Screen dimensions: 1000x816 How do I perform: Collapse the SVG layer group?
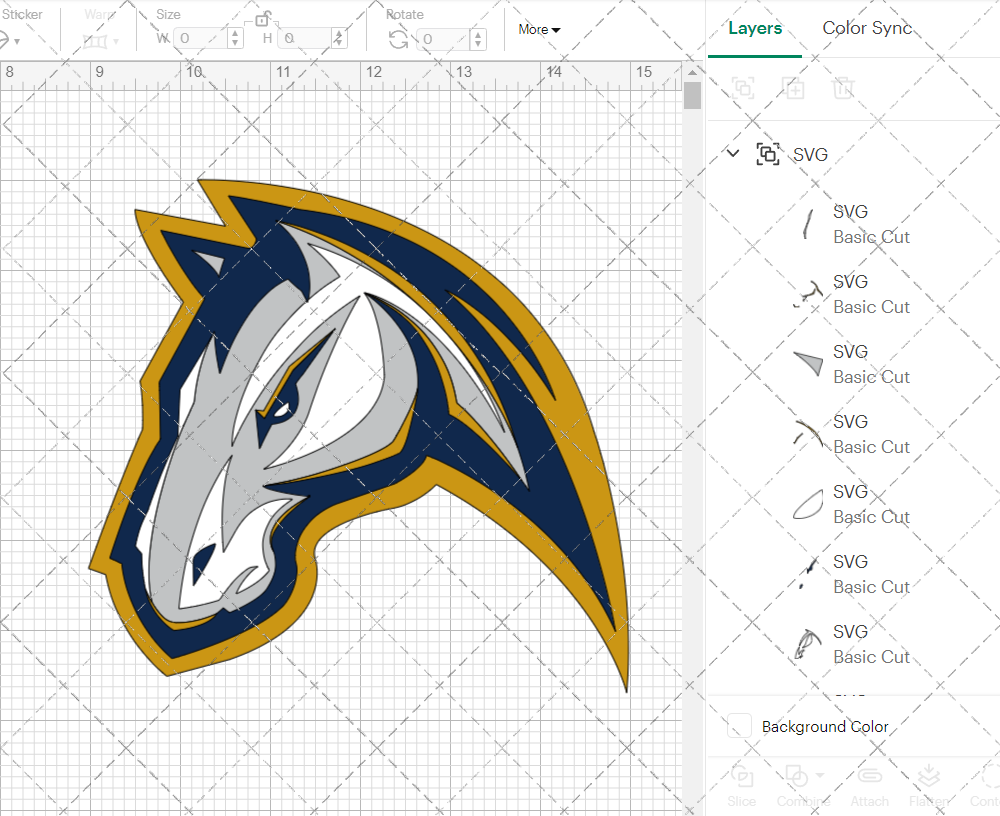point(732,153)
